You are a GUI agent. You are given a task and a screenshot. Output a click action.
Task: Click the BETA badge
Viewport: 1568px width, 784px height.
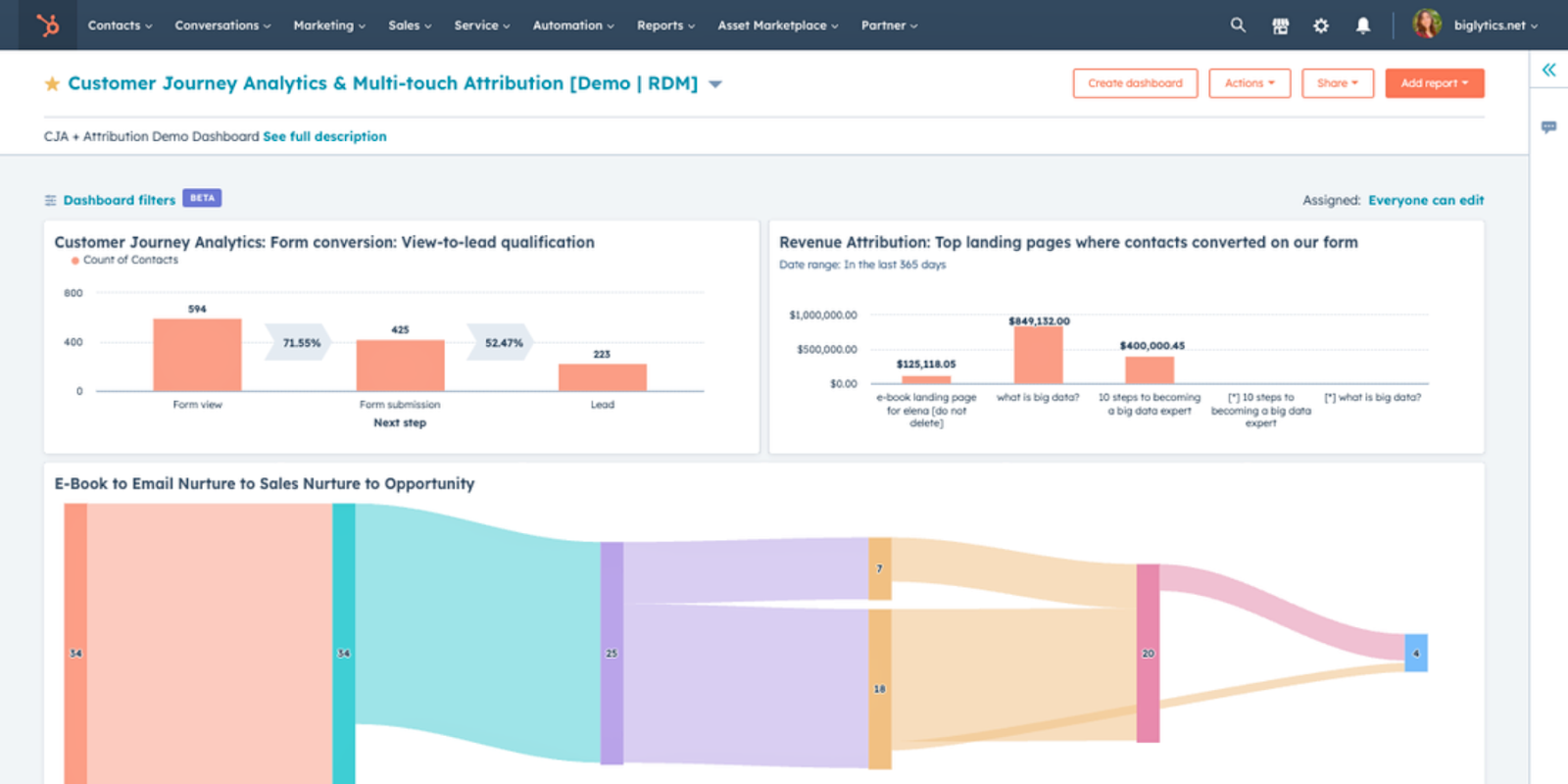click(202, 198)
